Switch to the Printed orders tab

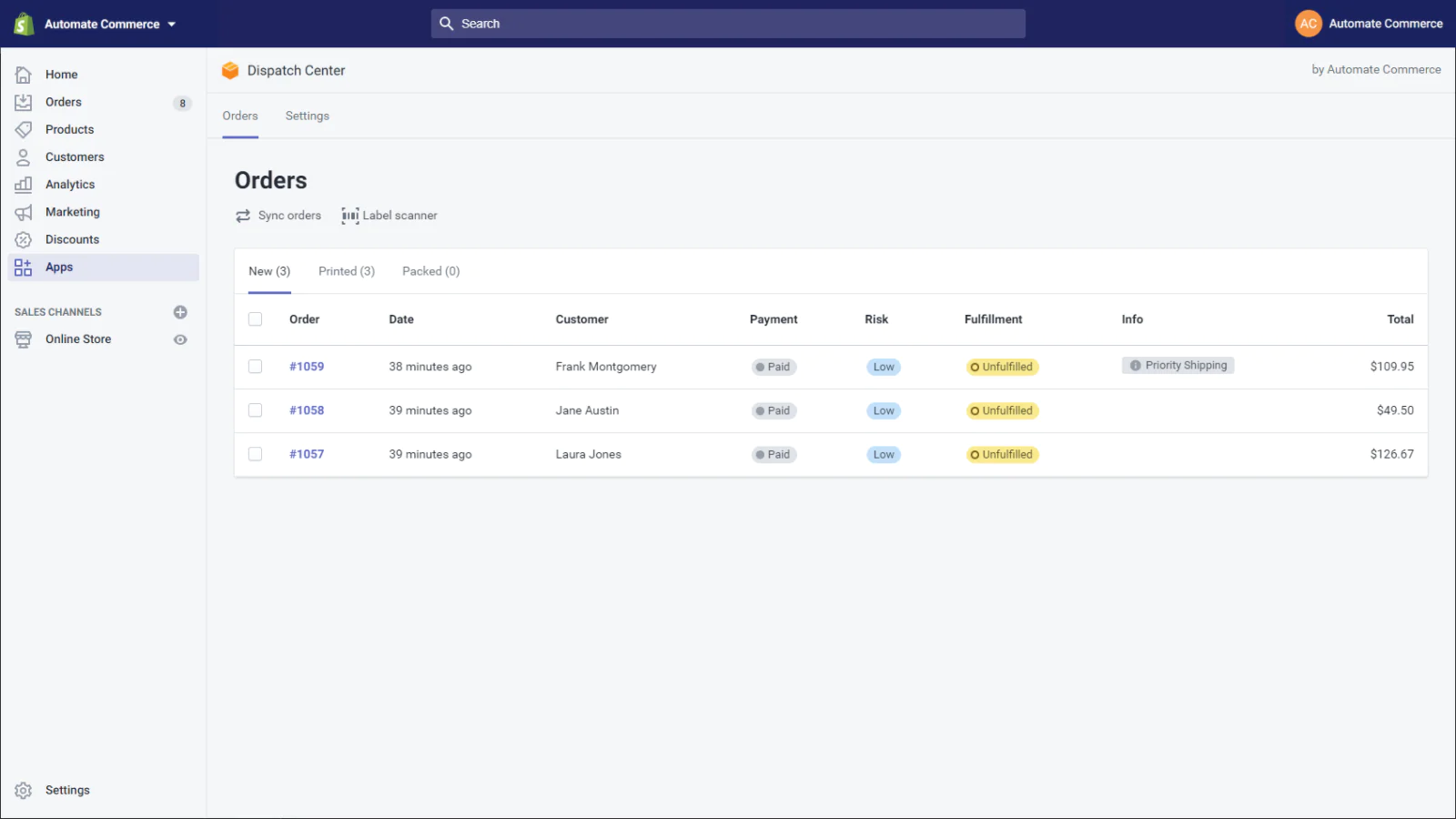coord(346,270)
